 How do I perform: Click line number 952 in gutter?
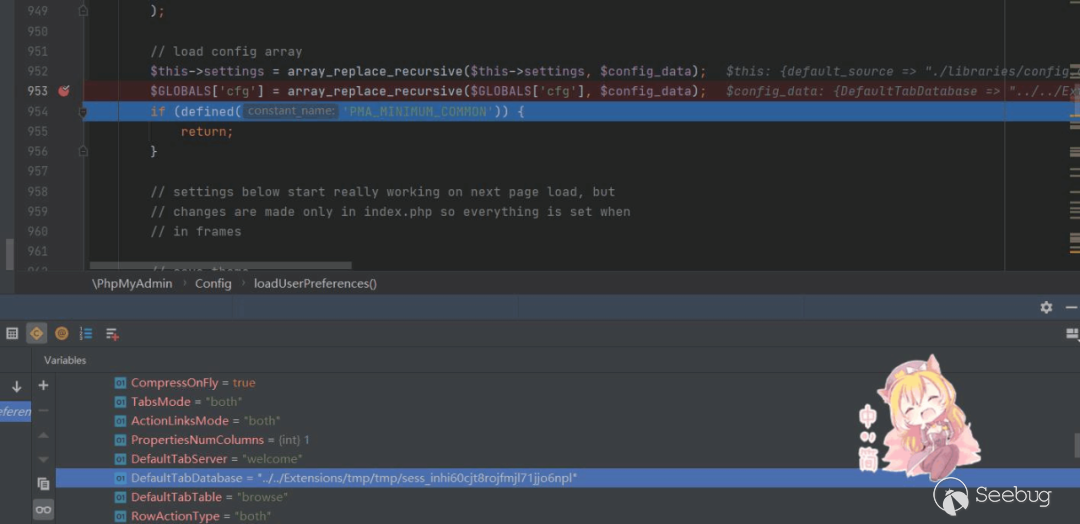click(x=37, y=71)
